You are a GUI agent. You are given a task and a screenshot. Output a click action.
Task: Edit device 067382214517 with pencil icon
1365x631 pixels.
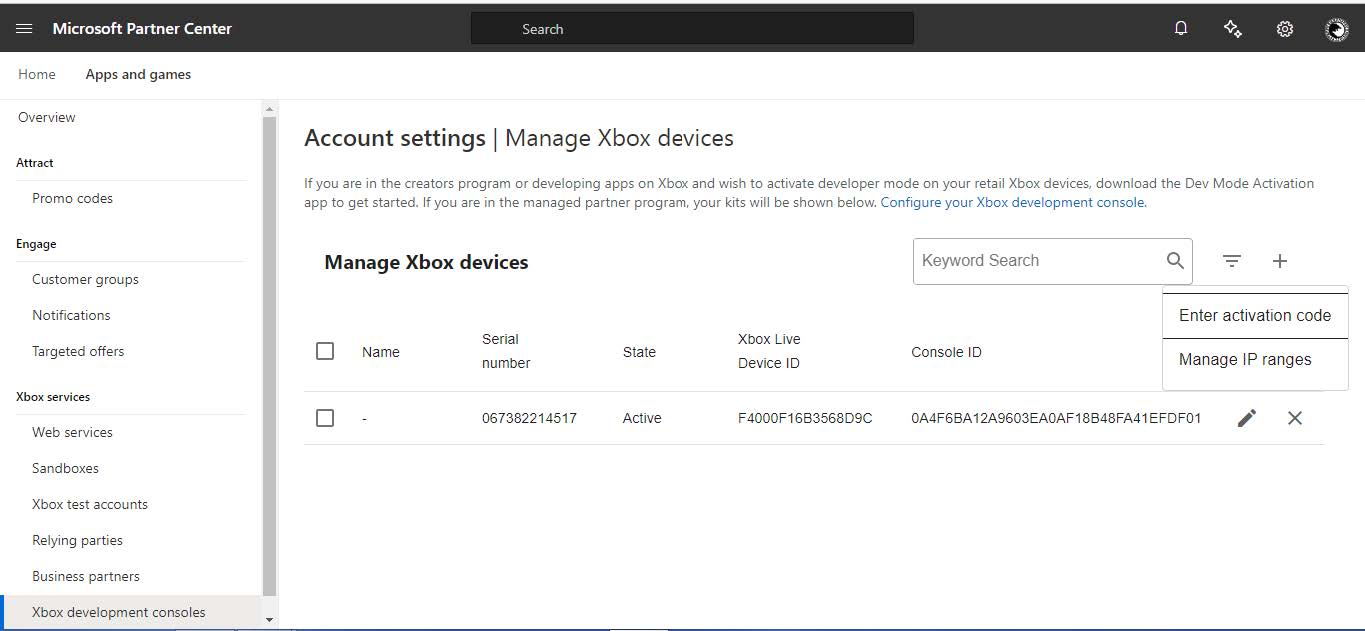(x=1247, y=418)
